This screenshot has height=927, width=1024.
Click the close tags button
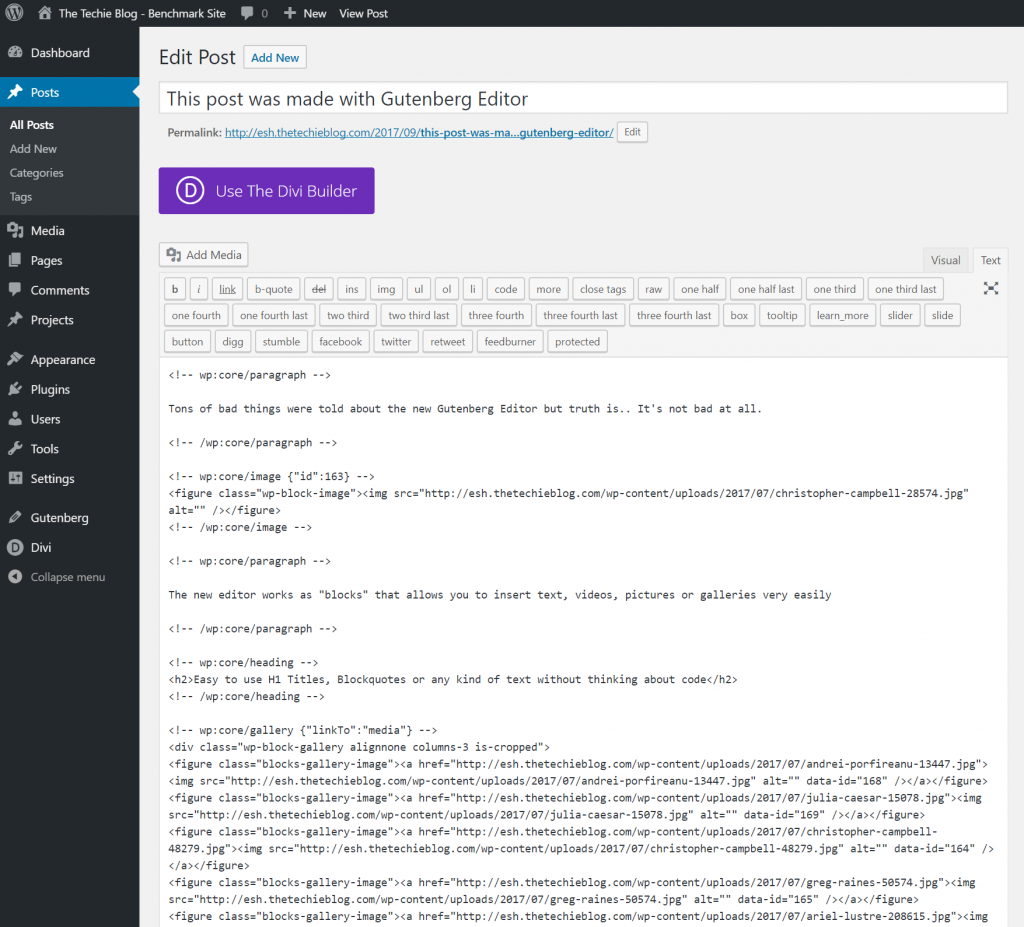click(x=603, y=289)
